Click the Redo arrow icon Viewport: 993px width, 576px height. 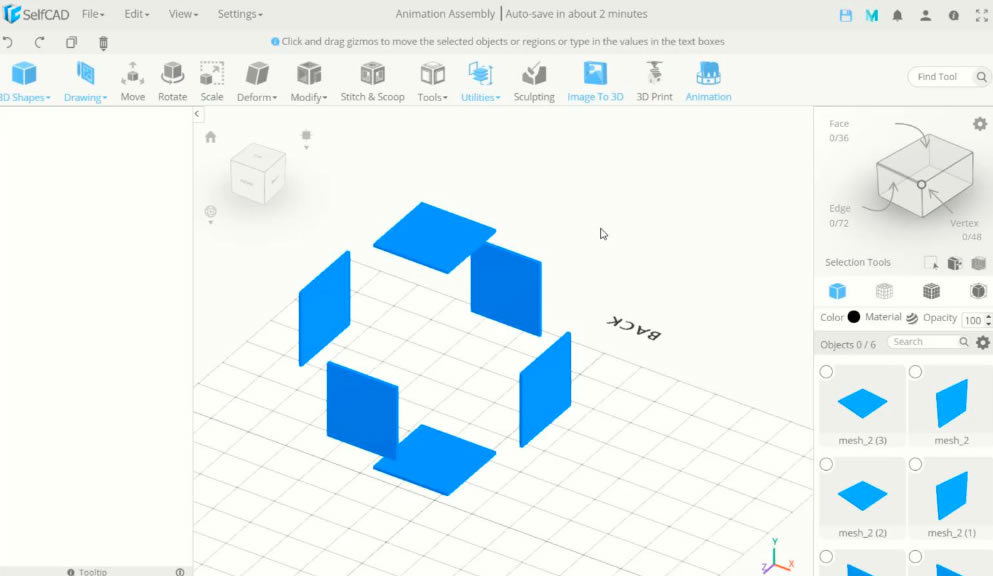[x=39, y=42]
